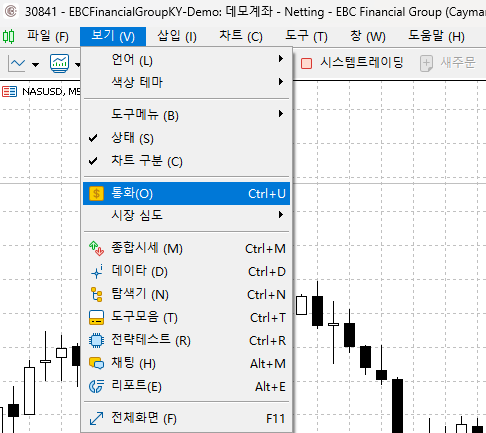Viewport: 486px width, 433px height.
Task: Click the 새주문 button label
Action: pyautogui.click(x=458, y=63)
